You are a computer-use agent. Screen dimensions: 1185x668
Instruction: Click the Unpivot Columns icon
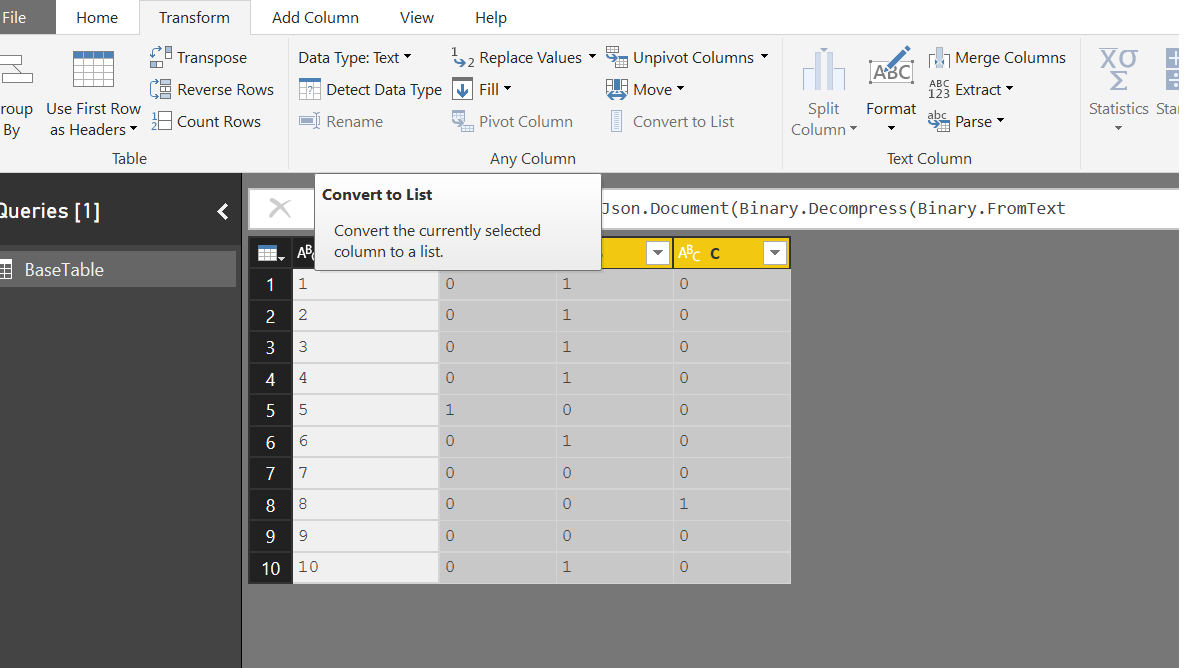coord(617,57)
